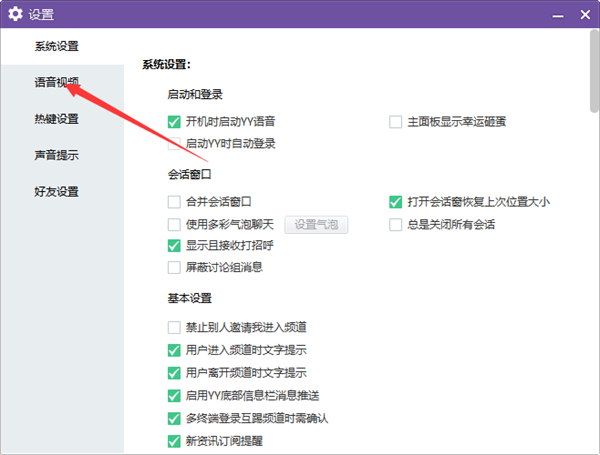Tick 主面板显示幸运砸蛋 checkbox
Viewport: 600px width, 455px height.
coord(395,122)
